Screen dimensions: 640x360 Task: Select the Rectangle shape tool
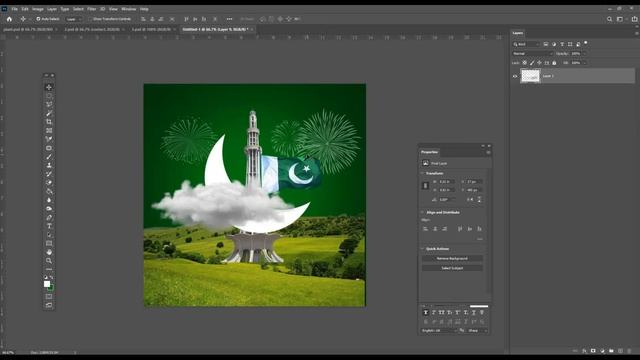[49, 243]
